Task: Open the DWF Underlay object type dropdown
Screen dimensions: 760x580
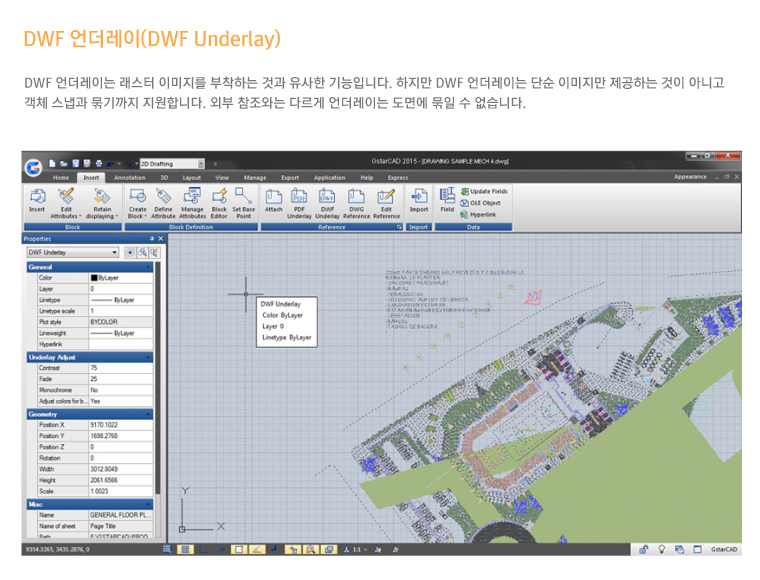Action: coord(115,253)
